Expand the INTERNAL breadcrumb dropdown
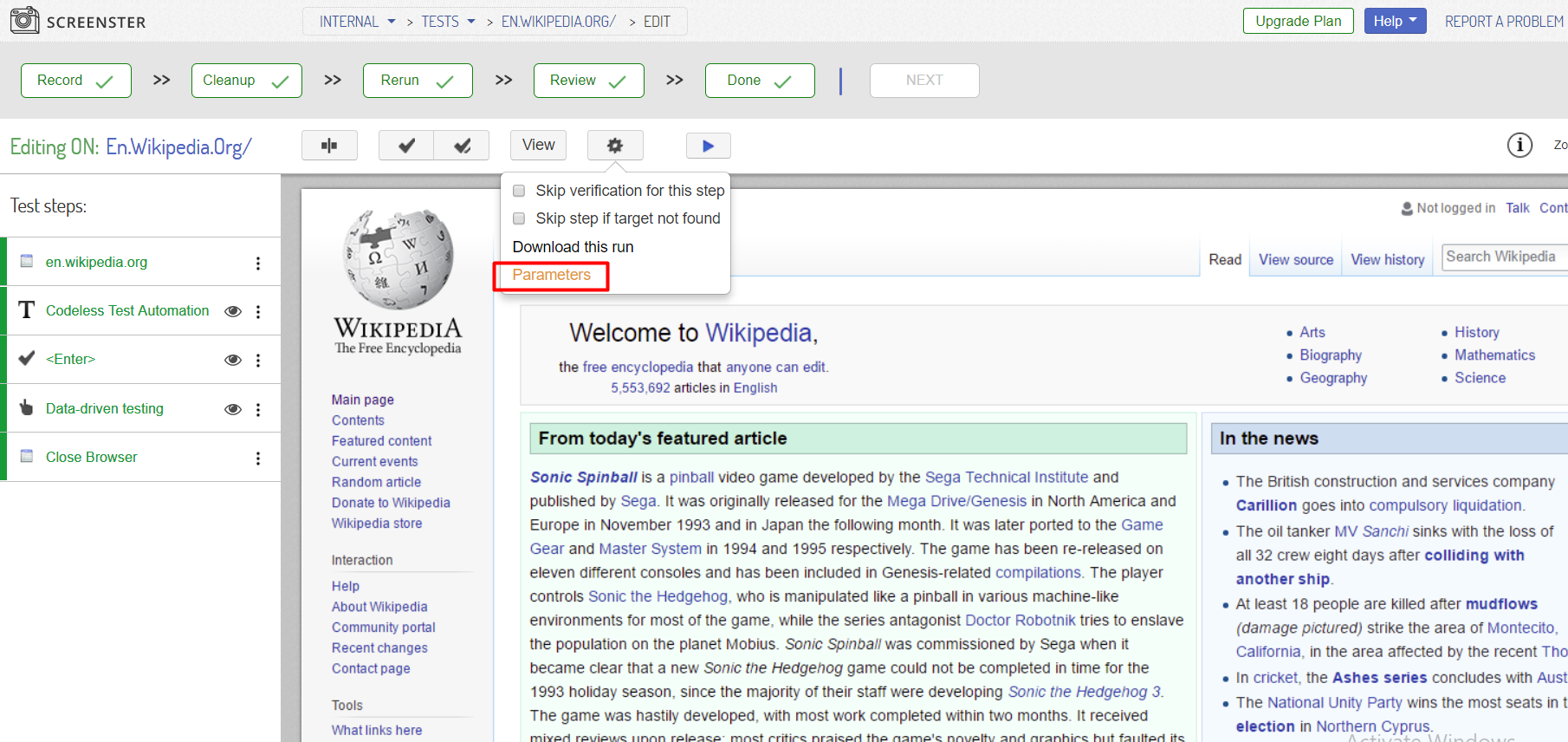Image resolution: width=1568 pixels, height=742 pixels. click(392, 22)
